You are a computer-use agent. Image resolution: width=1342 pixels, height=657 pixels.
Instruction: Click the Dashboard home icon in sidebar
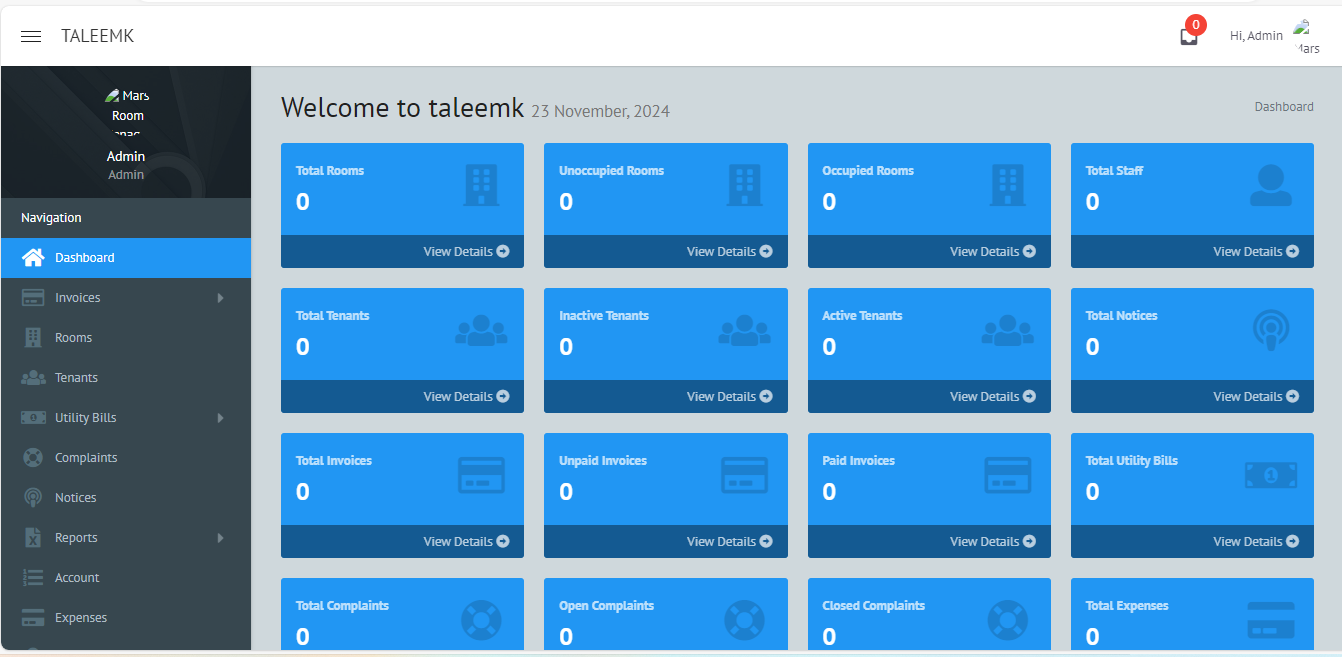33,258
